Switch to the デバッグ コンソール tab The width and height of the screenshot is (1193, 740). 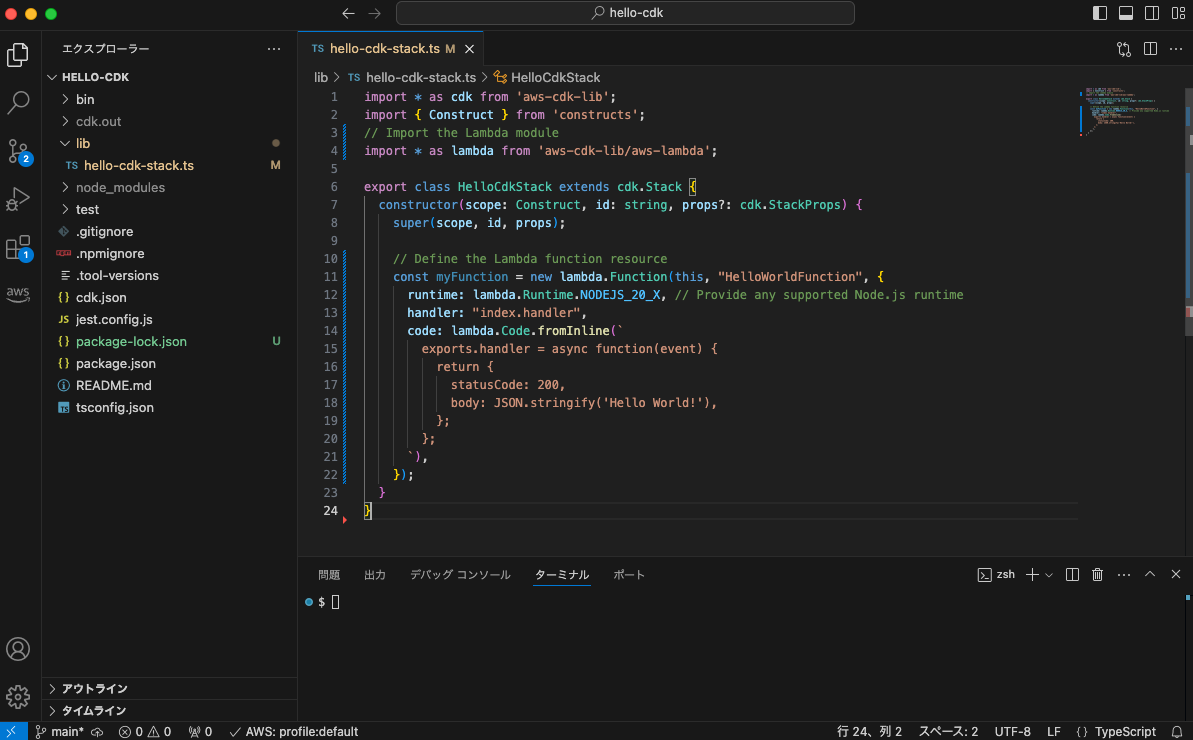460,575
